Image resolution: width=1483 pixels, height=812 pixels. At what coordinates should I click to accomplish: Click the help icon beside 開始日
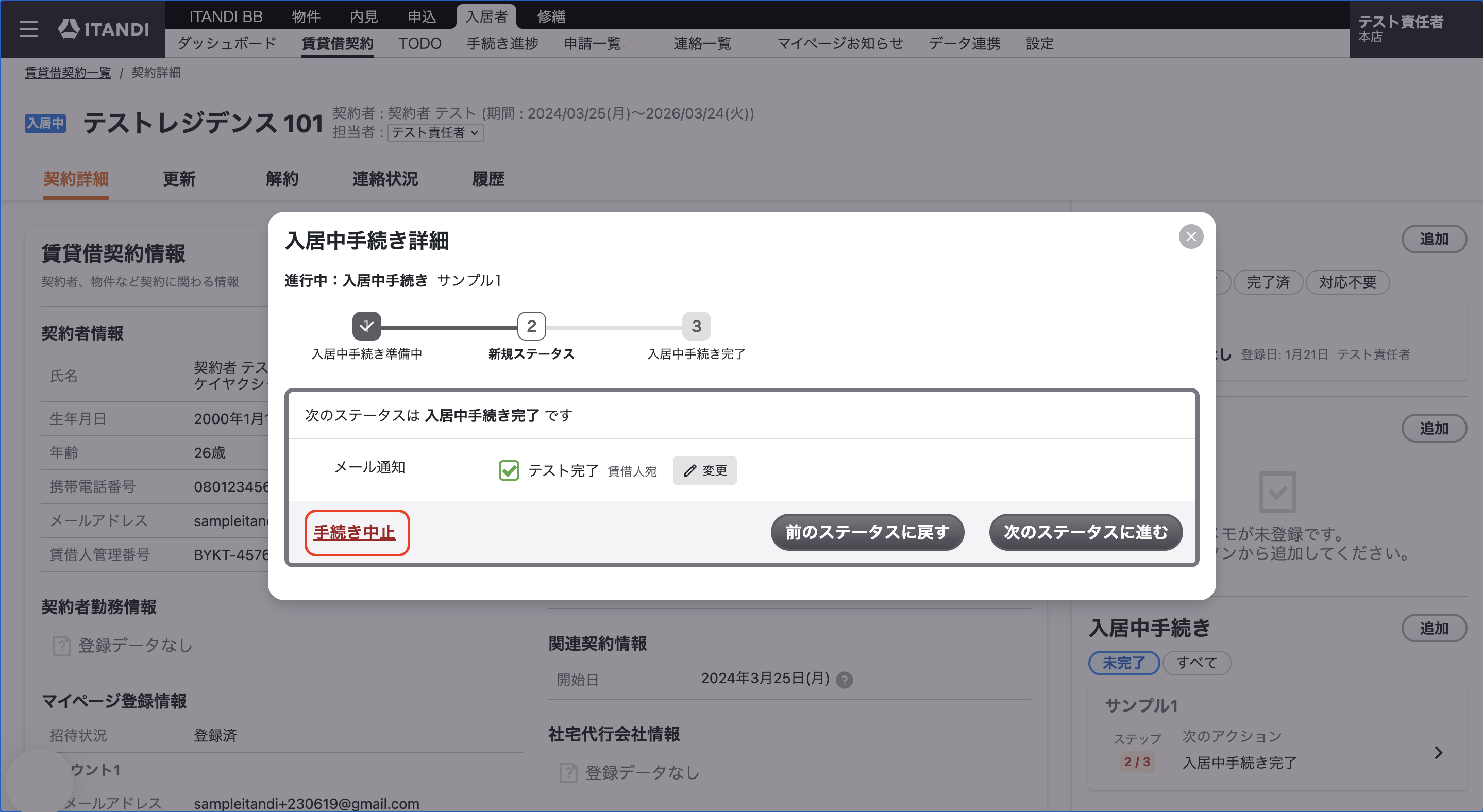point(844,680)
